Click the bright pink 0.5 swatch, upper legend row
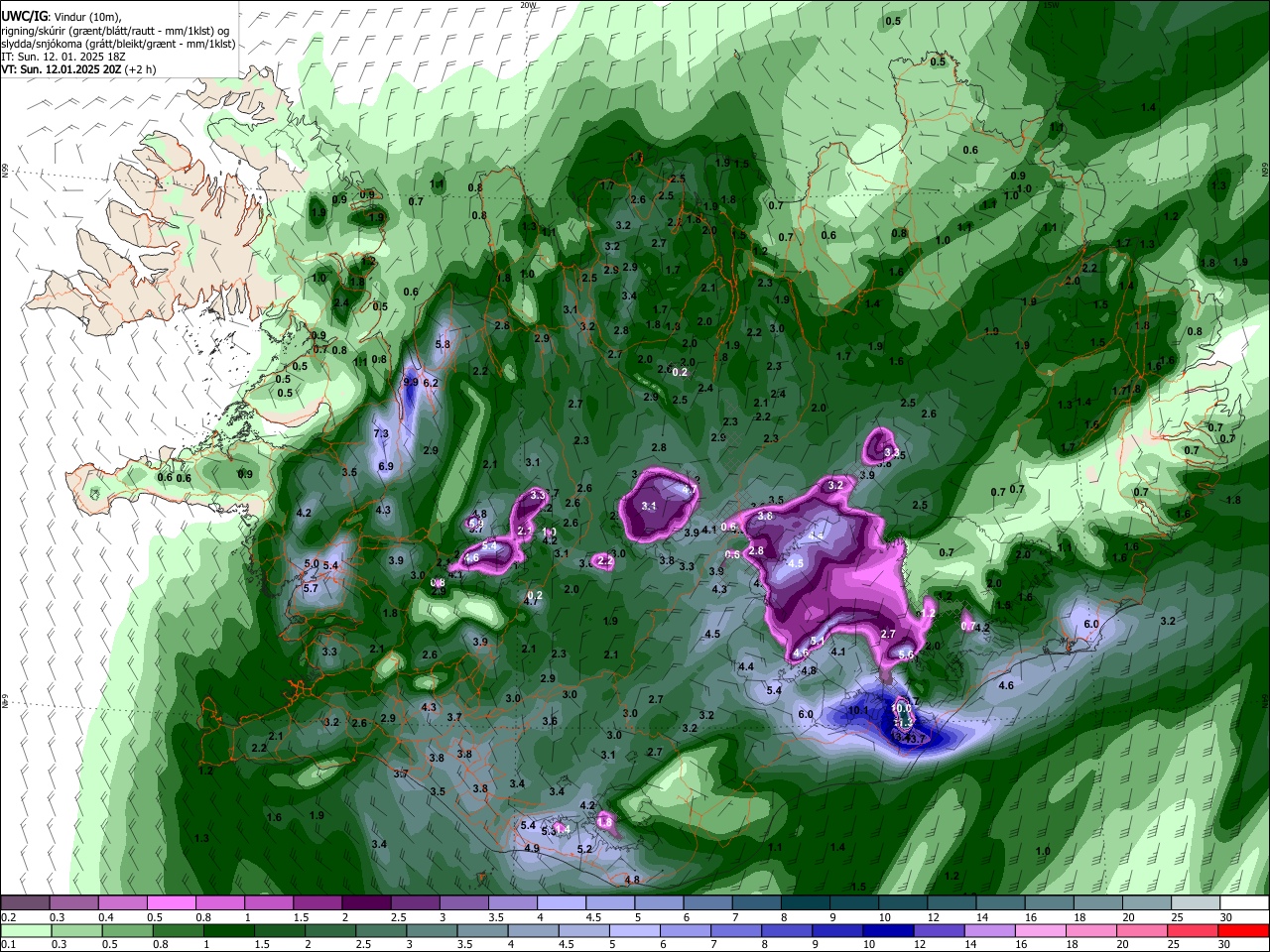This screenshot has height=952, width=1270. (x=172, y=903)
